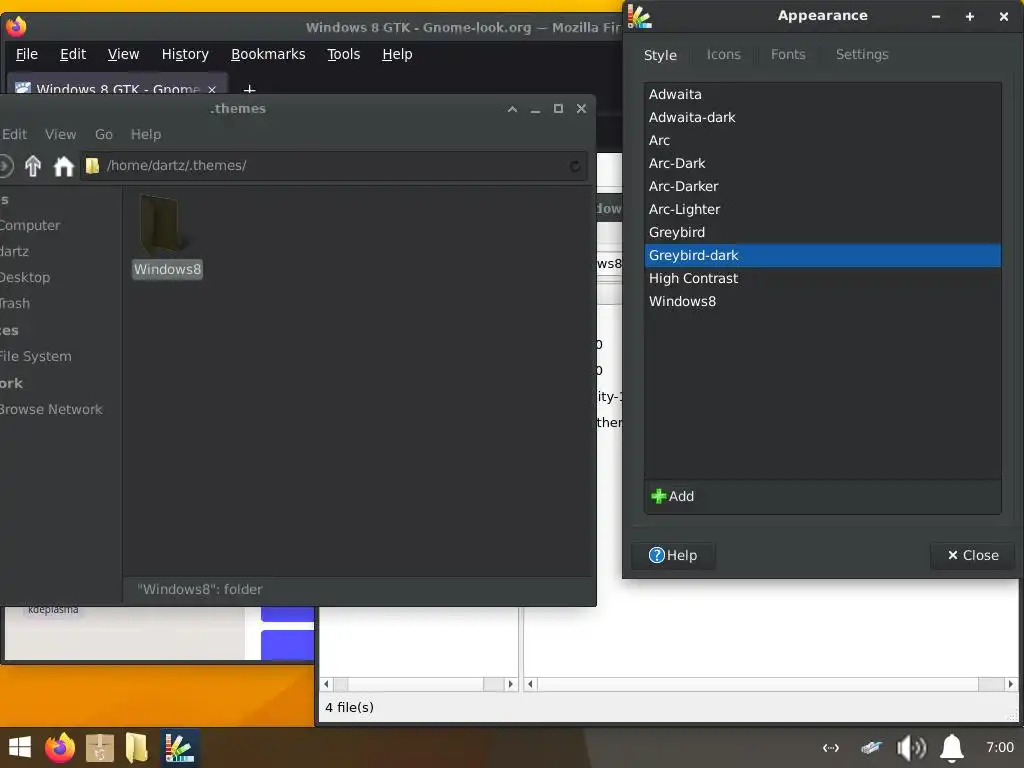Click the Firefox logo in title bar
1024x768 pixels.
16,27
